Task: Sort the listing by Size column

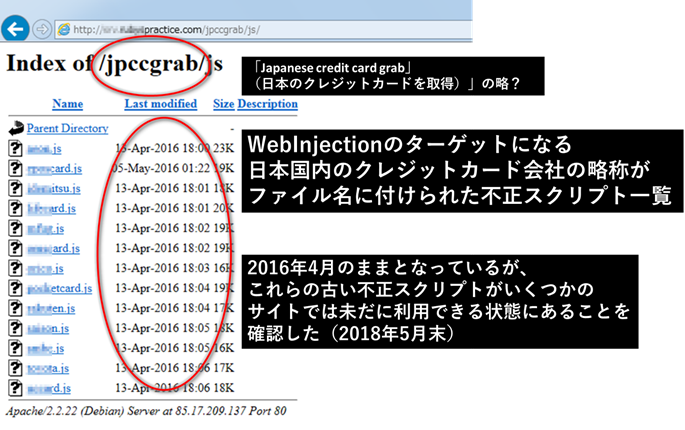Action: [x=223, y=103]
